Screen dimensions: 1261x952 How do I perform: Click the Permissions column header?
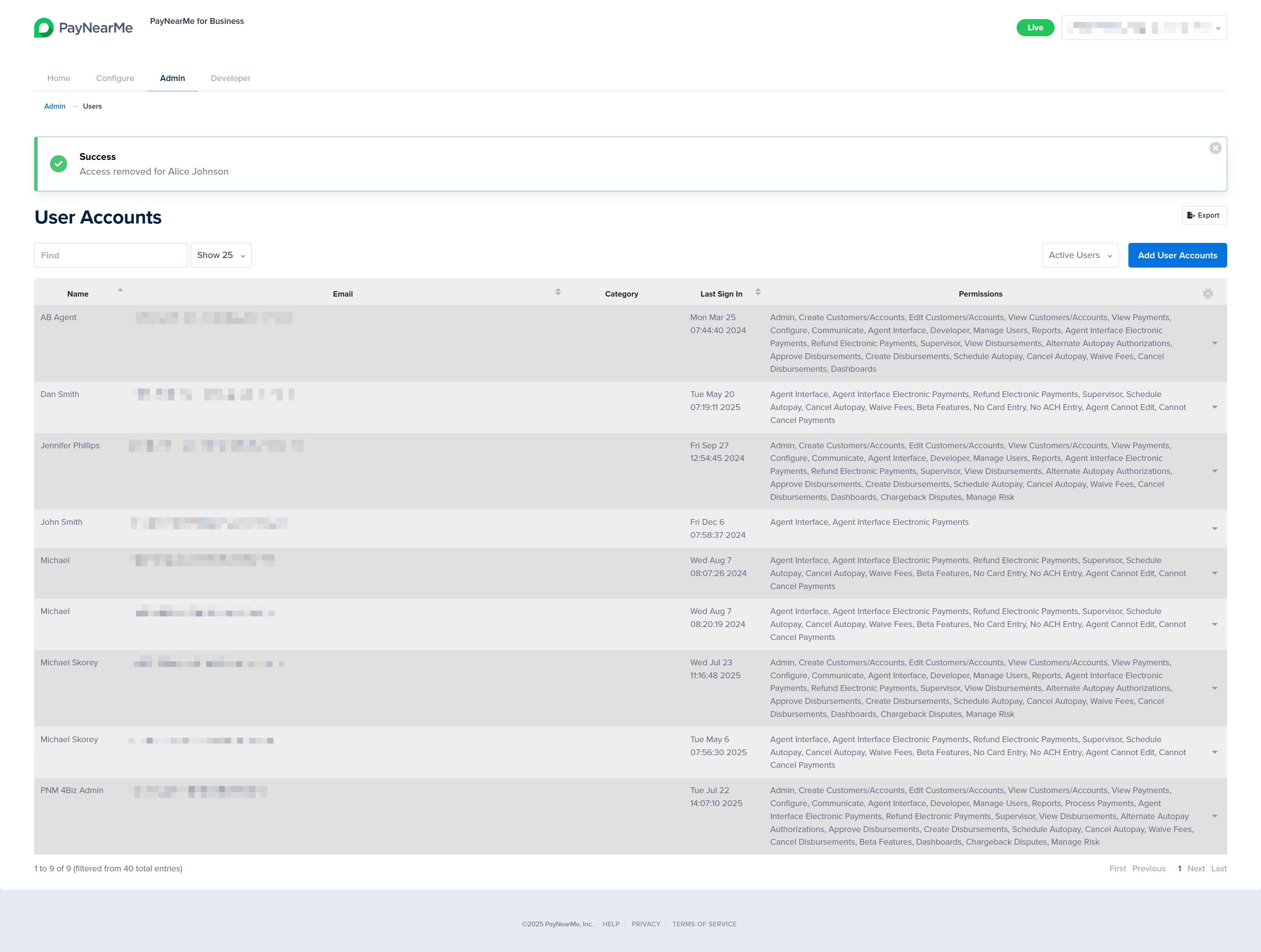[980, 294]
